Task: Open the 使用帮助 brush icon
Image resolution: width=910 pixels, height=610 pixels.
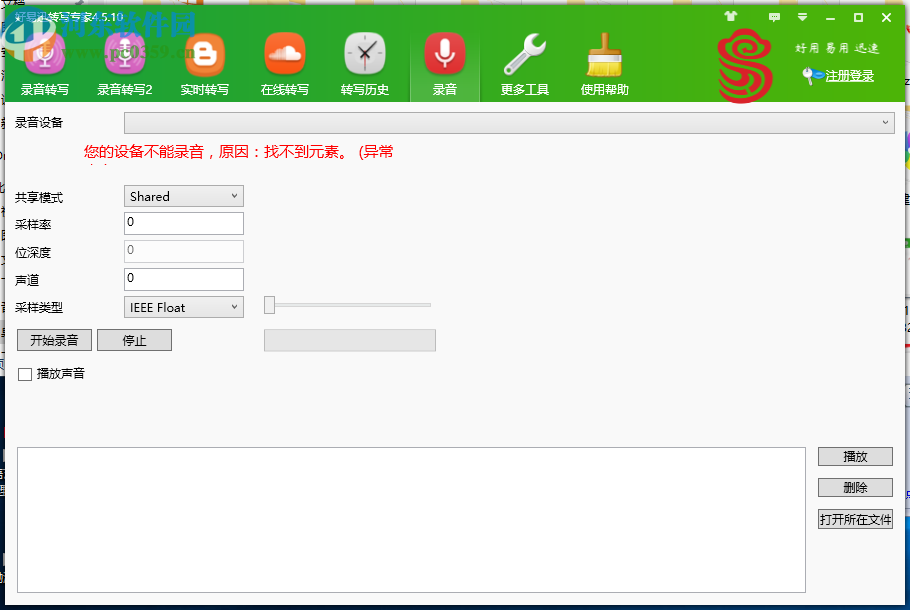Action: tap(605, 65)
